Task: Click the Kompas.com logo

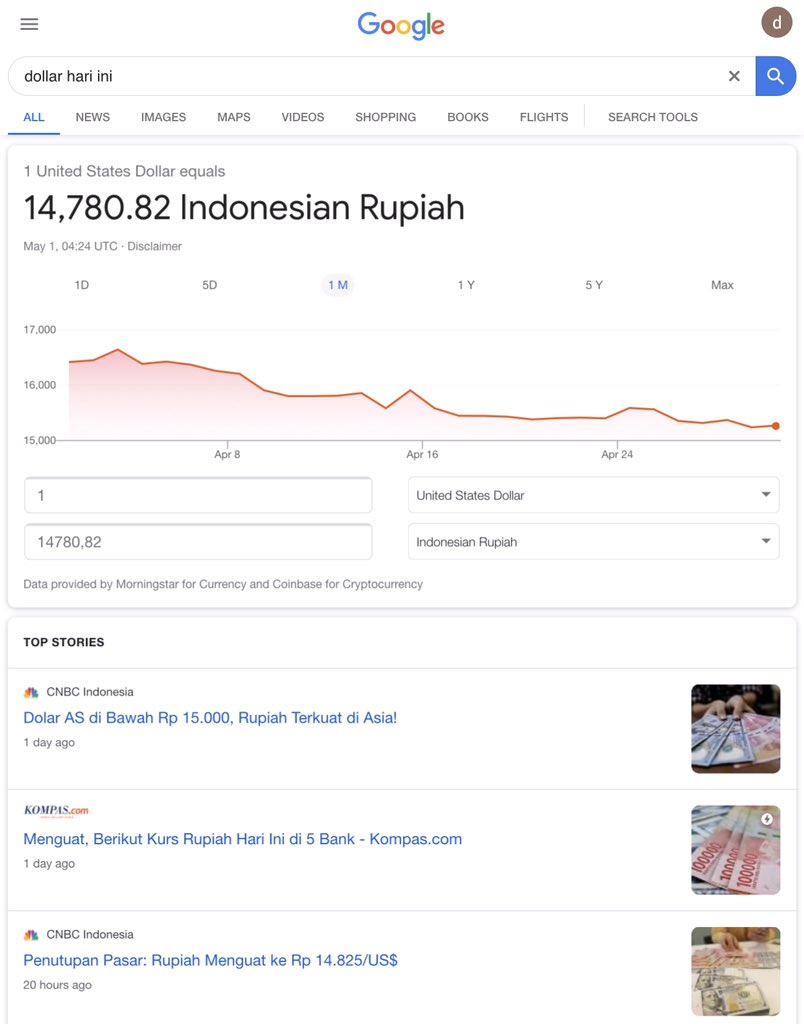Action: [56, 810]
